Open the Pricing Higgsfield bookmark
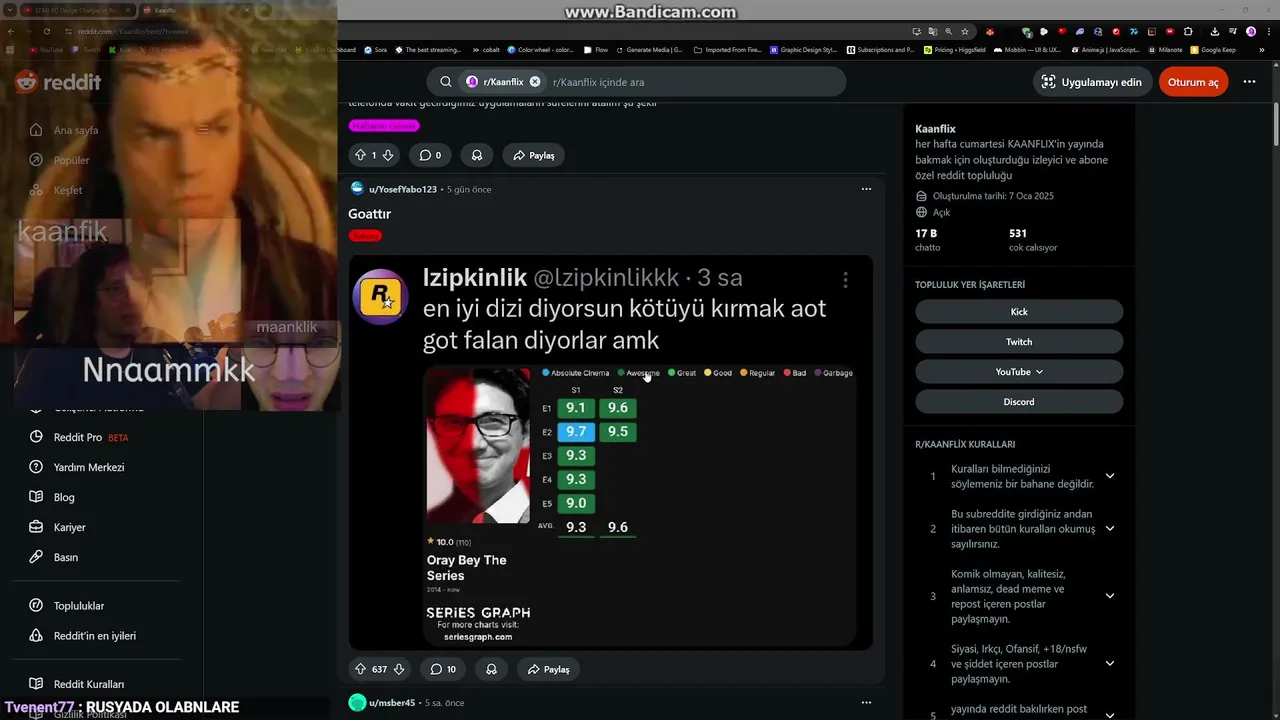This screenshot has height=720, width=1280. (x=957, y=49)
